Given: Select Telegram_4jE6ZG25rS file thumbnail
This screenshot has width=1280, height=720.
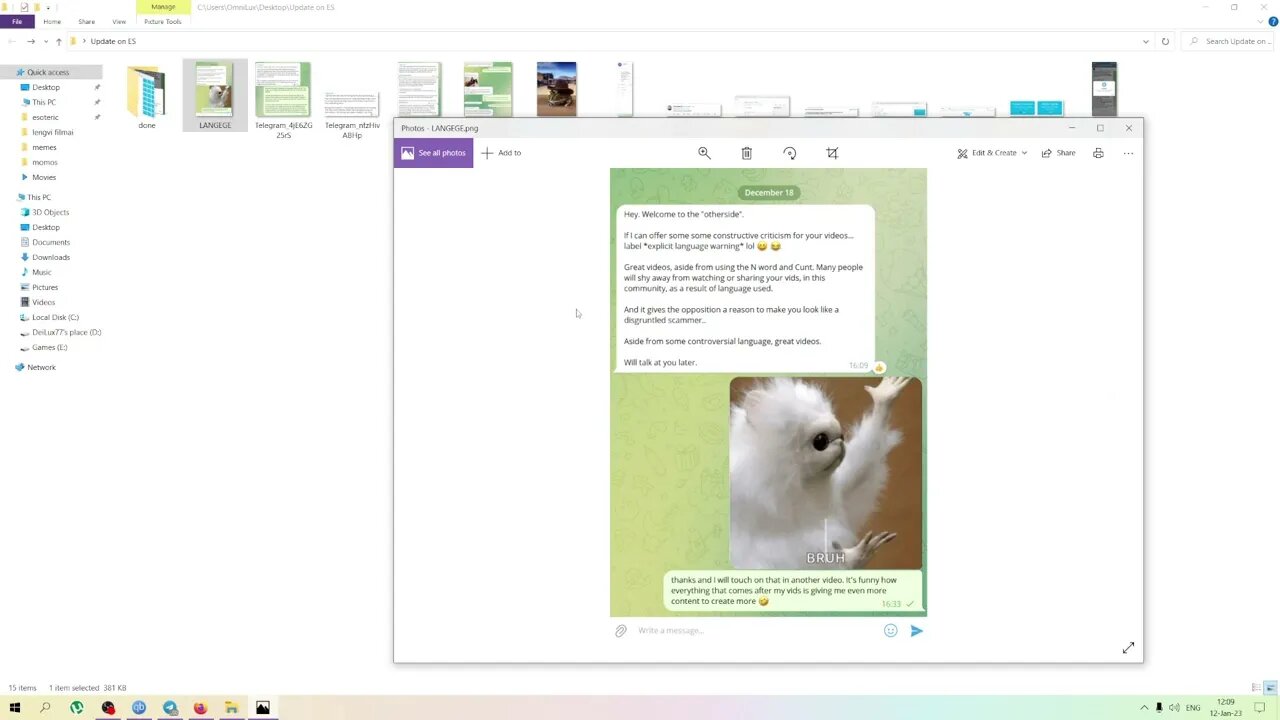Looking at the screenshot, I should coord(283,99).
